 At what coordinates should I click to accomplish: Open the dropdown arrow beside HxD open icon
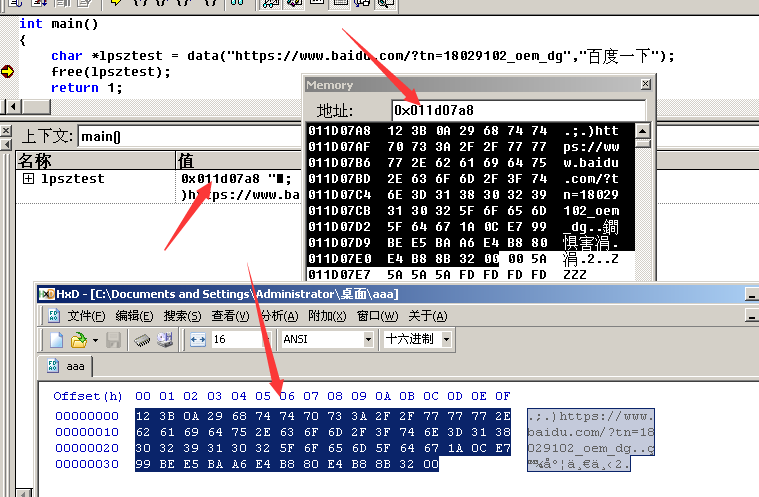click(x=95, y=340)
